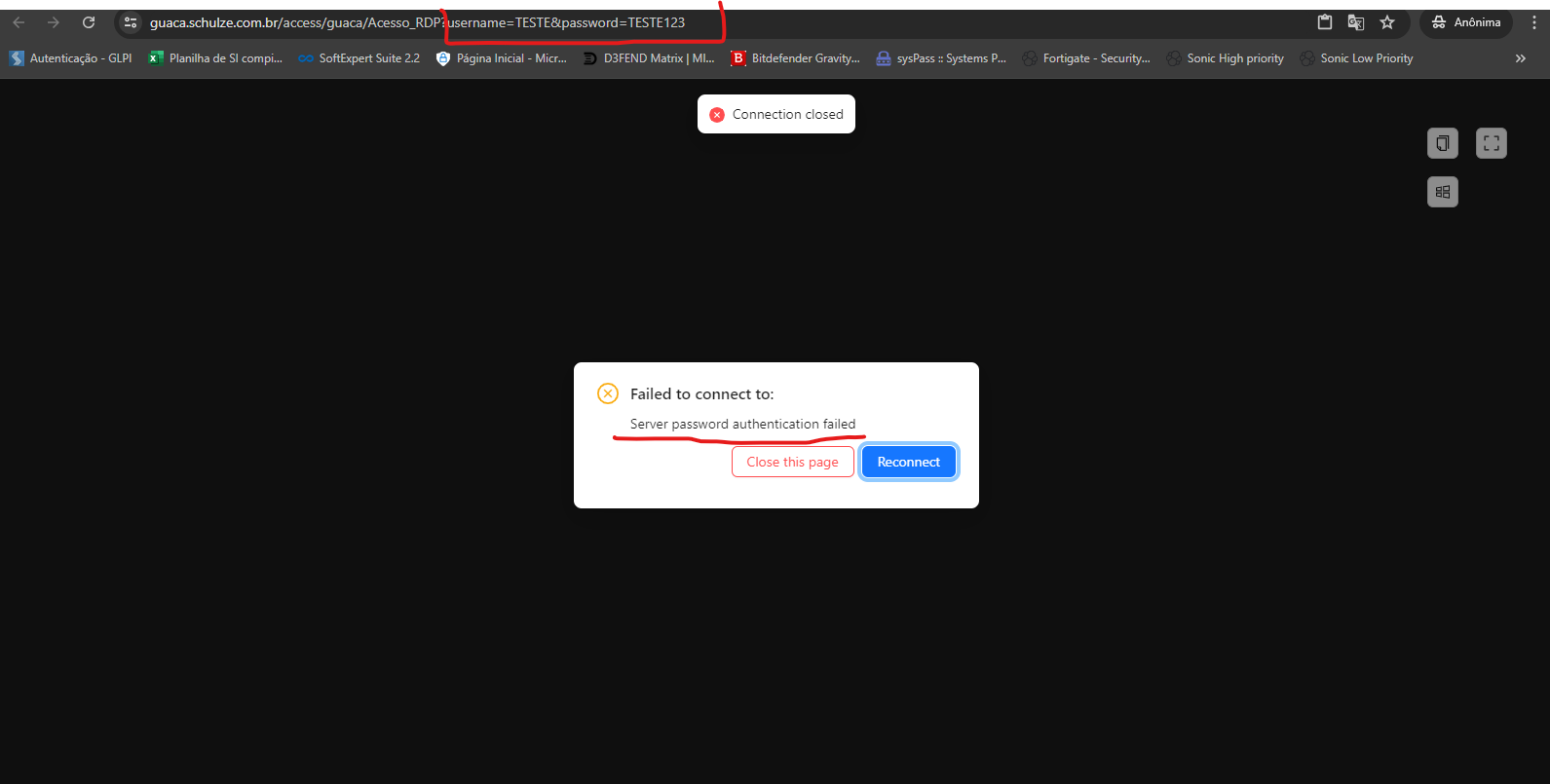This screenshot has height=784, width=1550.
Task: Click 'Failed to connect to:' heading
Action: pyautogui.click(x=702, y=393)
